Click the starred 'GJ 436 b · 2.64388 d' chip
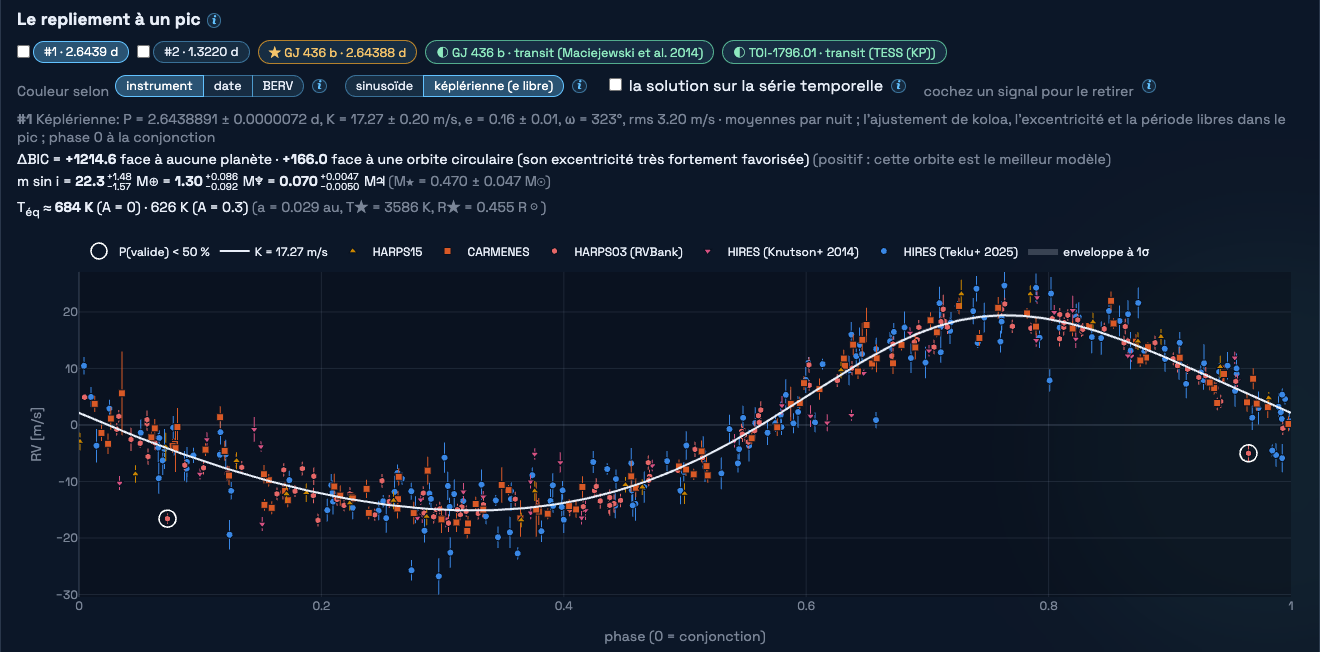Image resolution: width=1320 pixels, height=652 pixels. tap(337, 52)
